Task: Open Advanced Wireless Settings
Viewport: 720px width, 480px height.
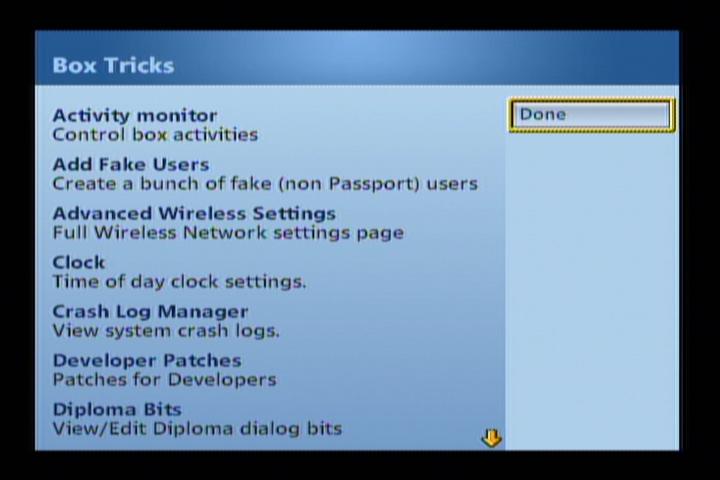Action: pos(194,214)
